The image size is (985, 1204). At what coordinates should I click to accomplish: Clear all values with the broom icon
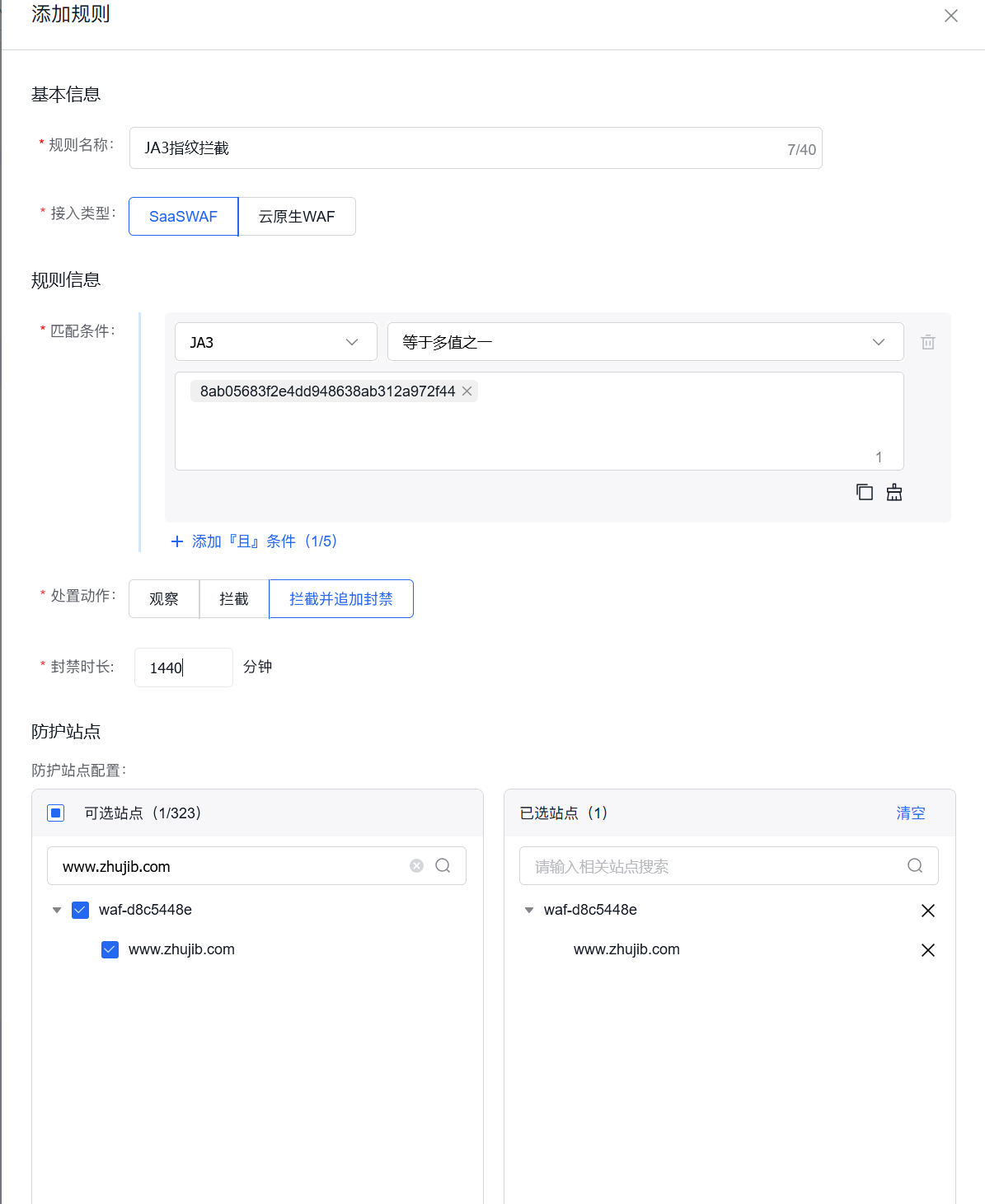[894, 492]
